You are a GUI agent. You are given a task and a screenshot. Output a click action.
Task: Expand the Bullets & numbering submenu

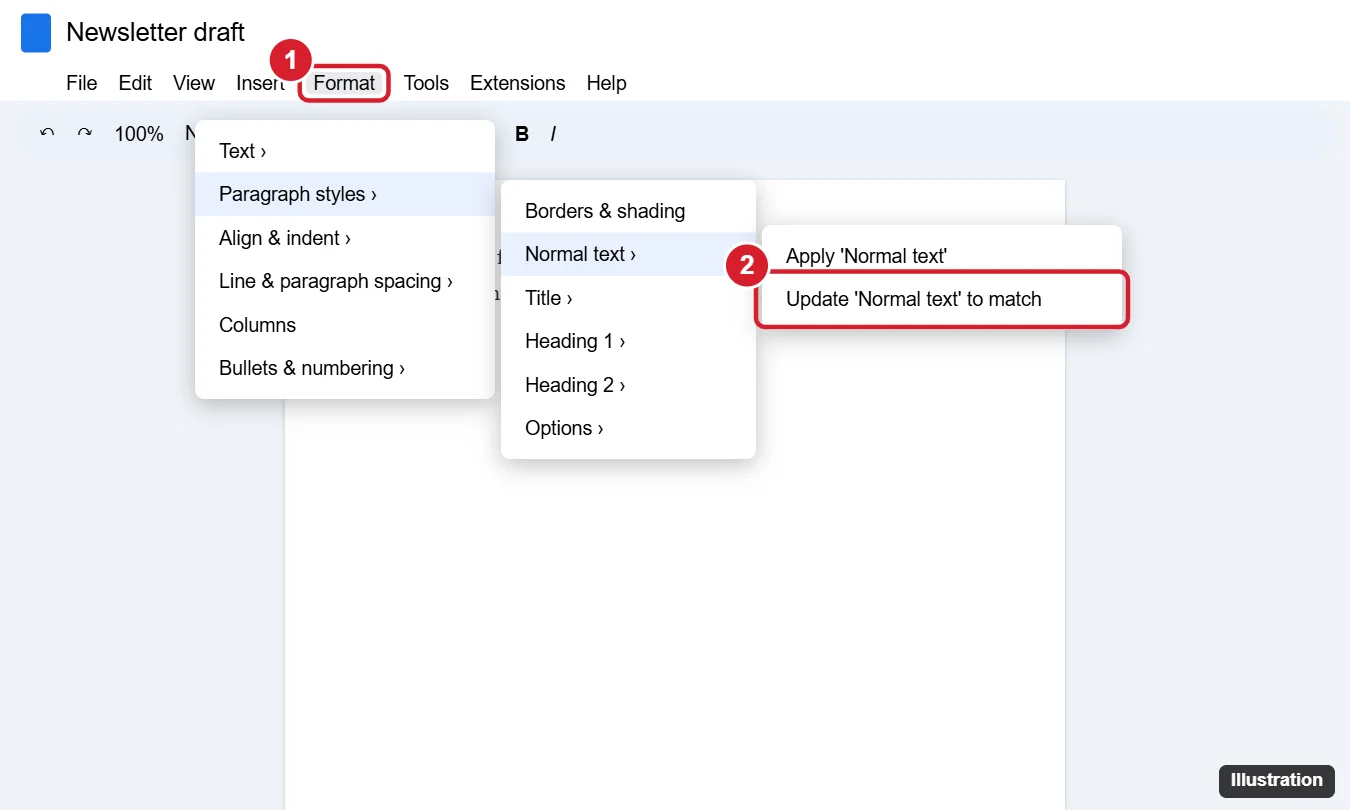(345, 368)
